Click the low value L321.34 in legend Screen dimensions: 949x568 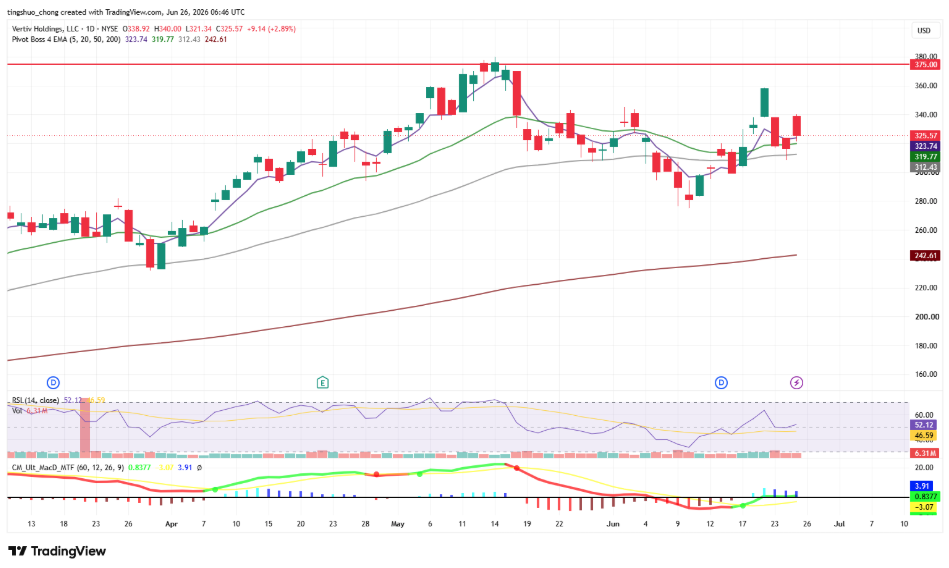point(199,28)
